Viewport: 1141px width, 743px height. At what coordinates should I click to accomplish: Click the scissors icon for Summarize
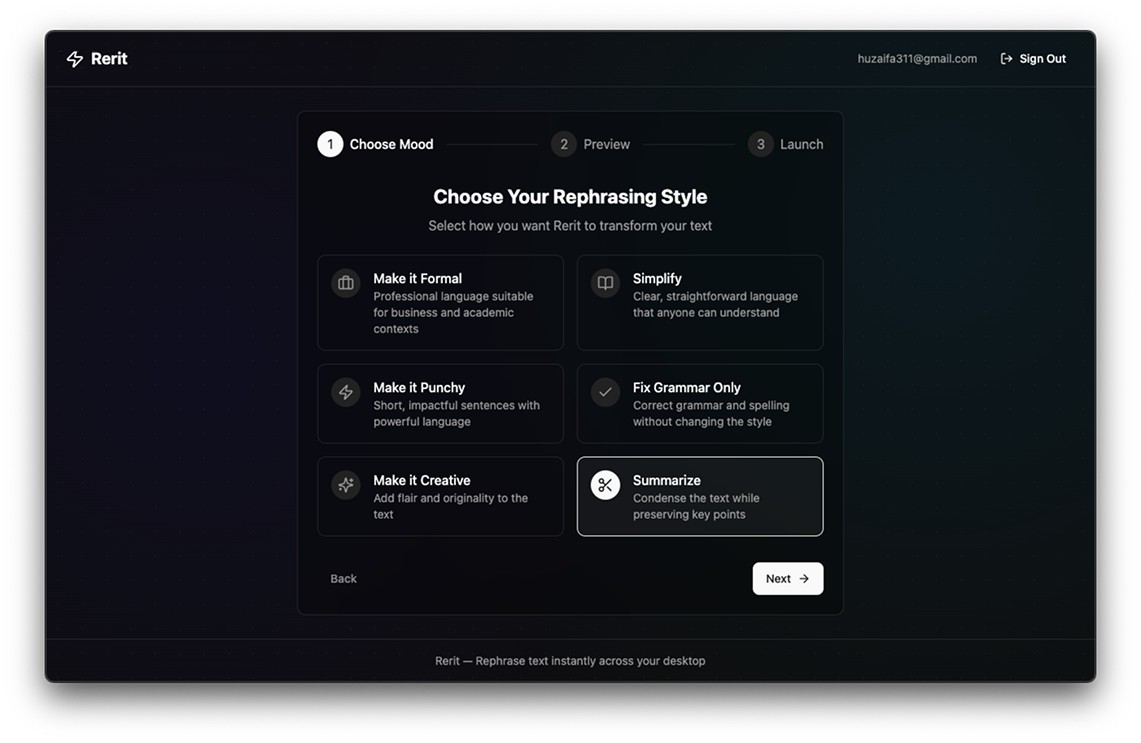(605, 485)
